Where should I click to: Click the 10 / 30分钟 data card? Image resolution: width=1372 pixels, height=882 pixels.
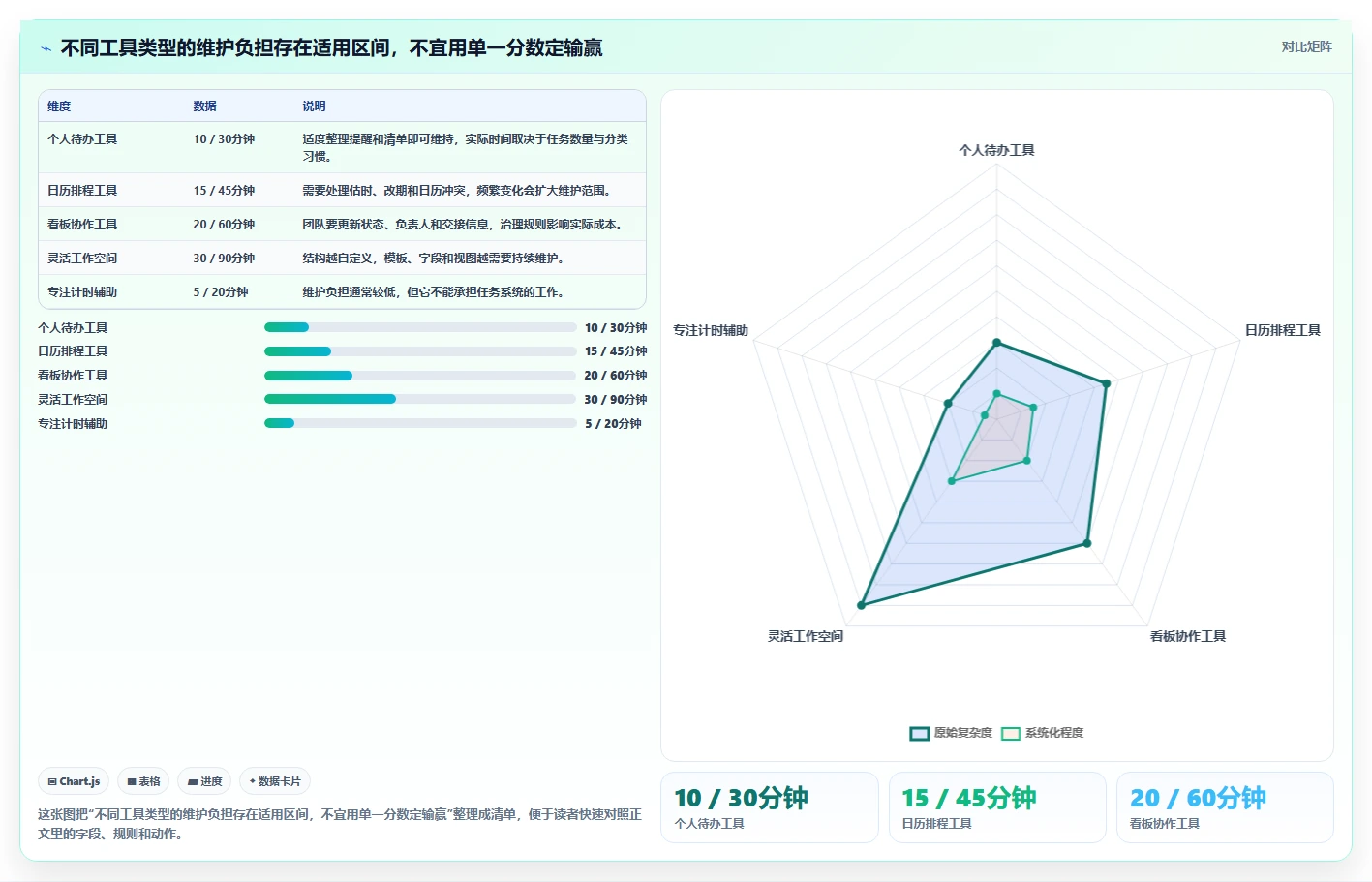click(770, 807)
